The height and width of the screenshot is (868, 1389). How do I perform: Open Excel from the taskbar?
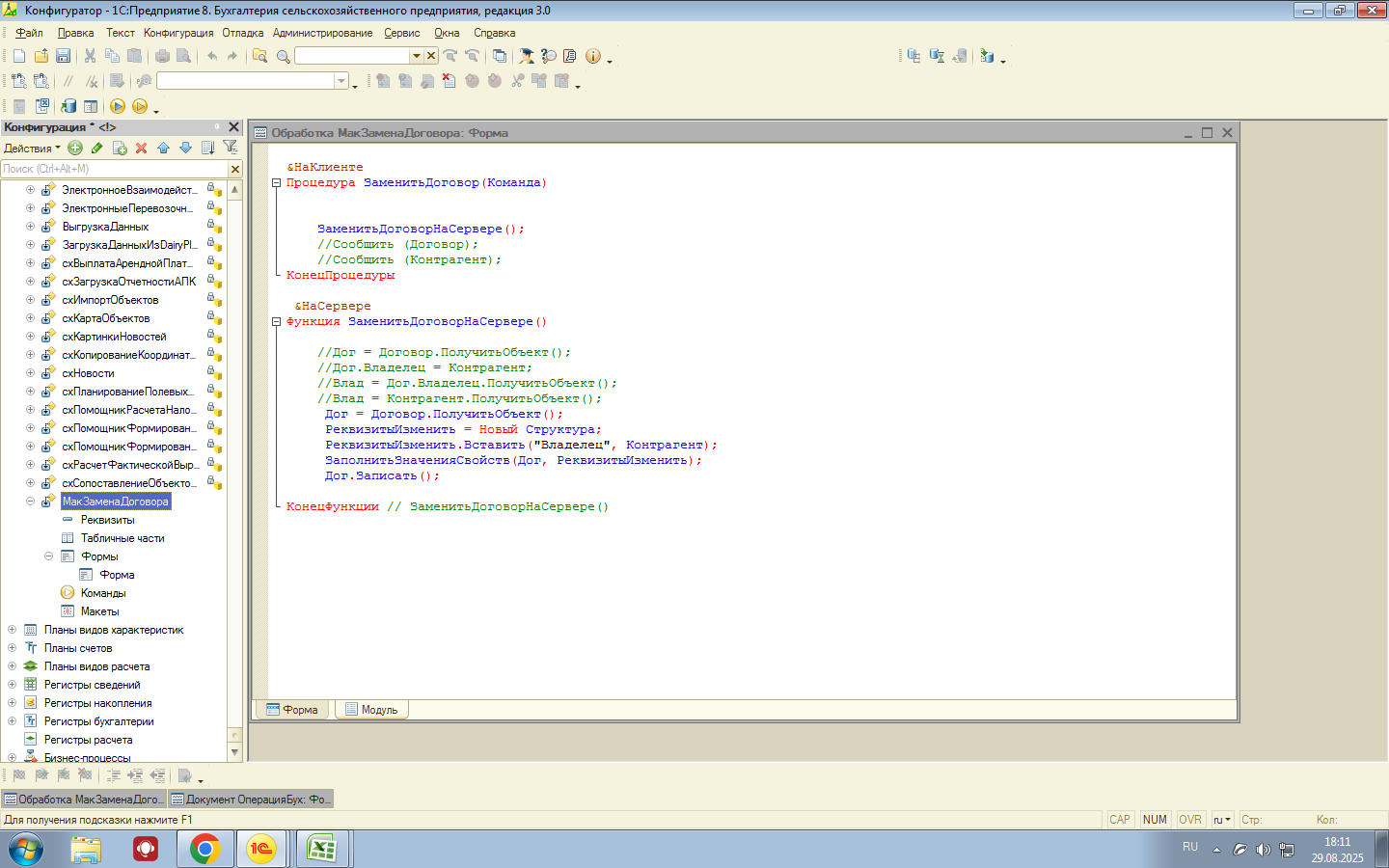321,850
